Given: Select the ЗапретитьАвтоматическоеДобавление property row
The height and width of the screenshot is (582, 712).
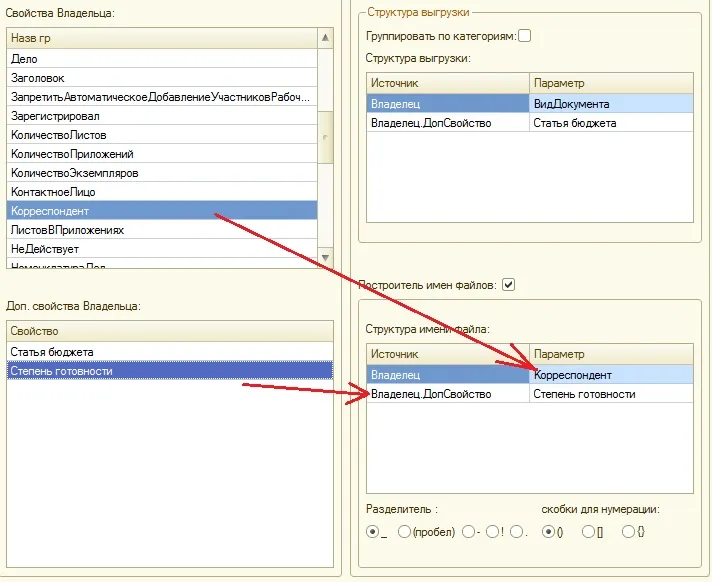Looking at the screenshot, I should [x=162, y=97].
